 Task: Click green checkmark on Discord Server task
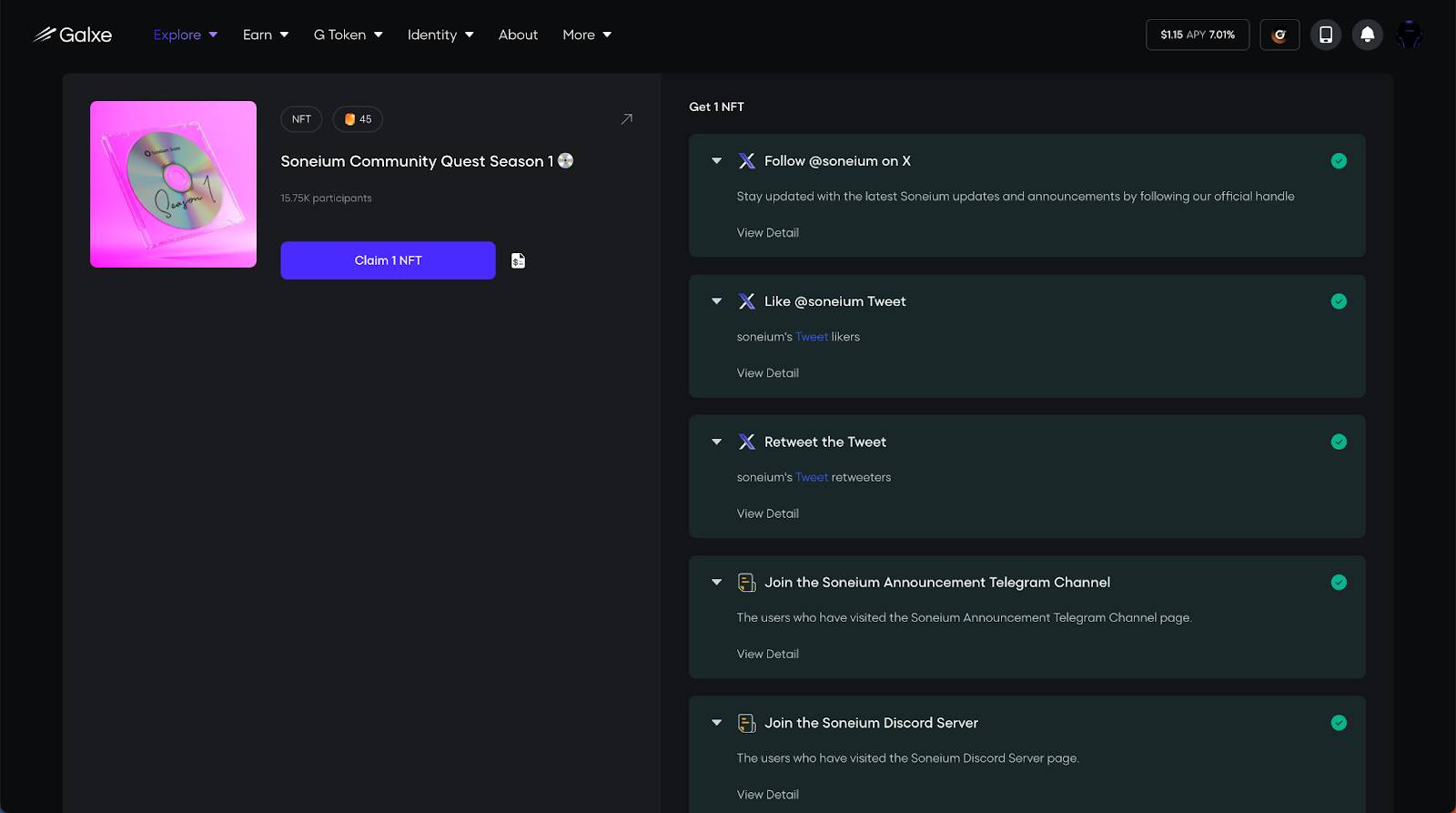pos(1339,723)
